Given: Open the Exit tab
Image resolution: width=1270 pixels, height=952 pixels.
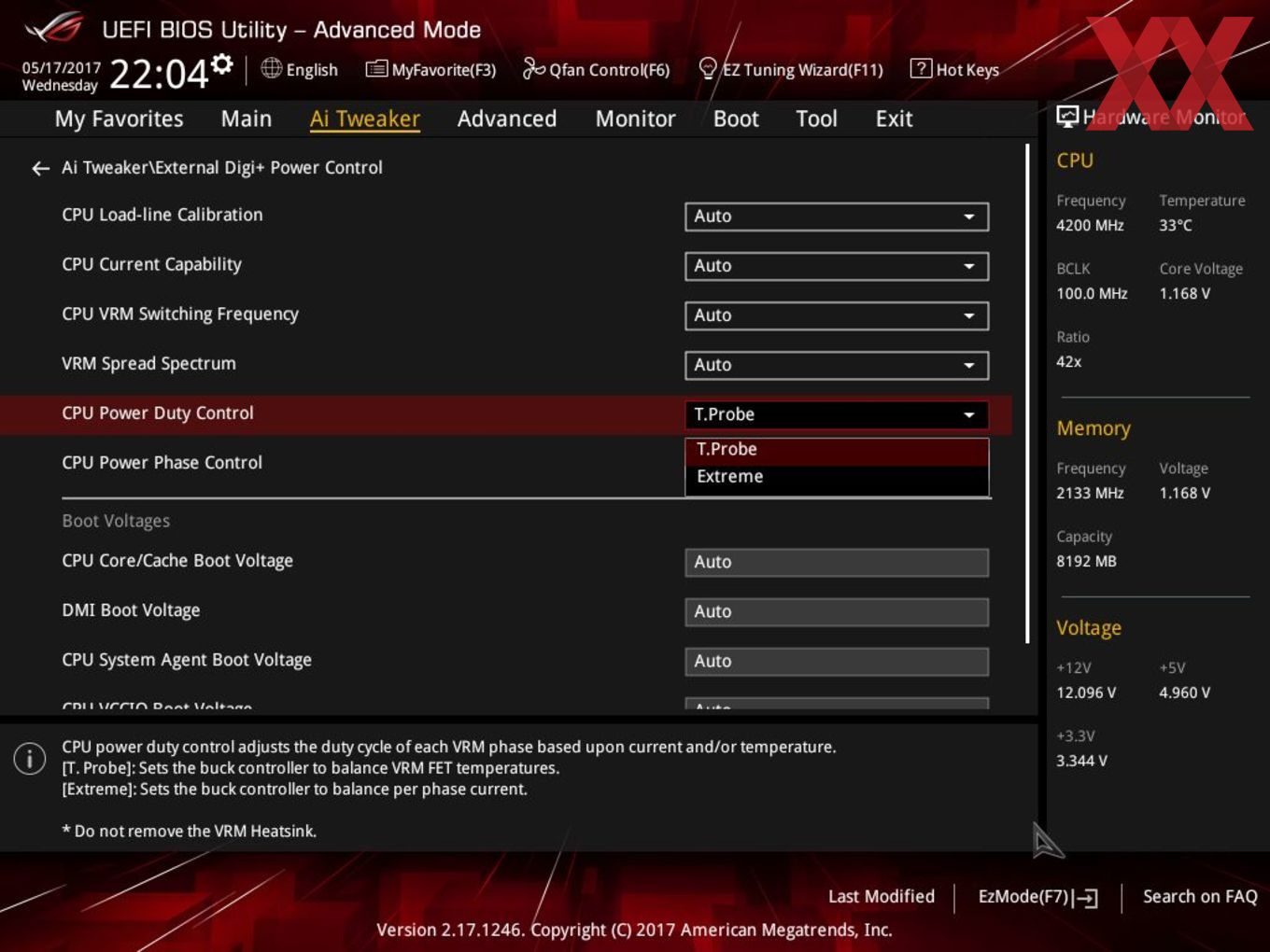Looking at the screenshot, I should [894, 119].
